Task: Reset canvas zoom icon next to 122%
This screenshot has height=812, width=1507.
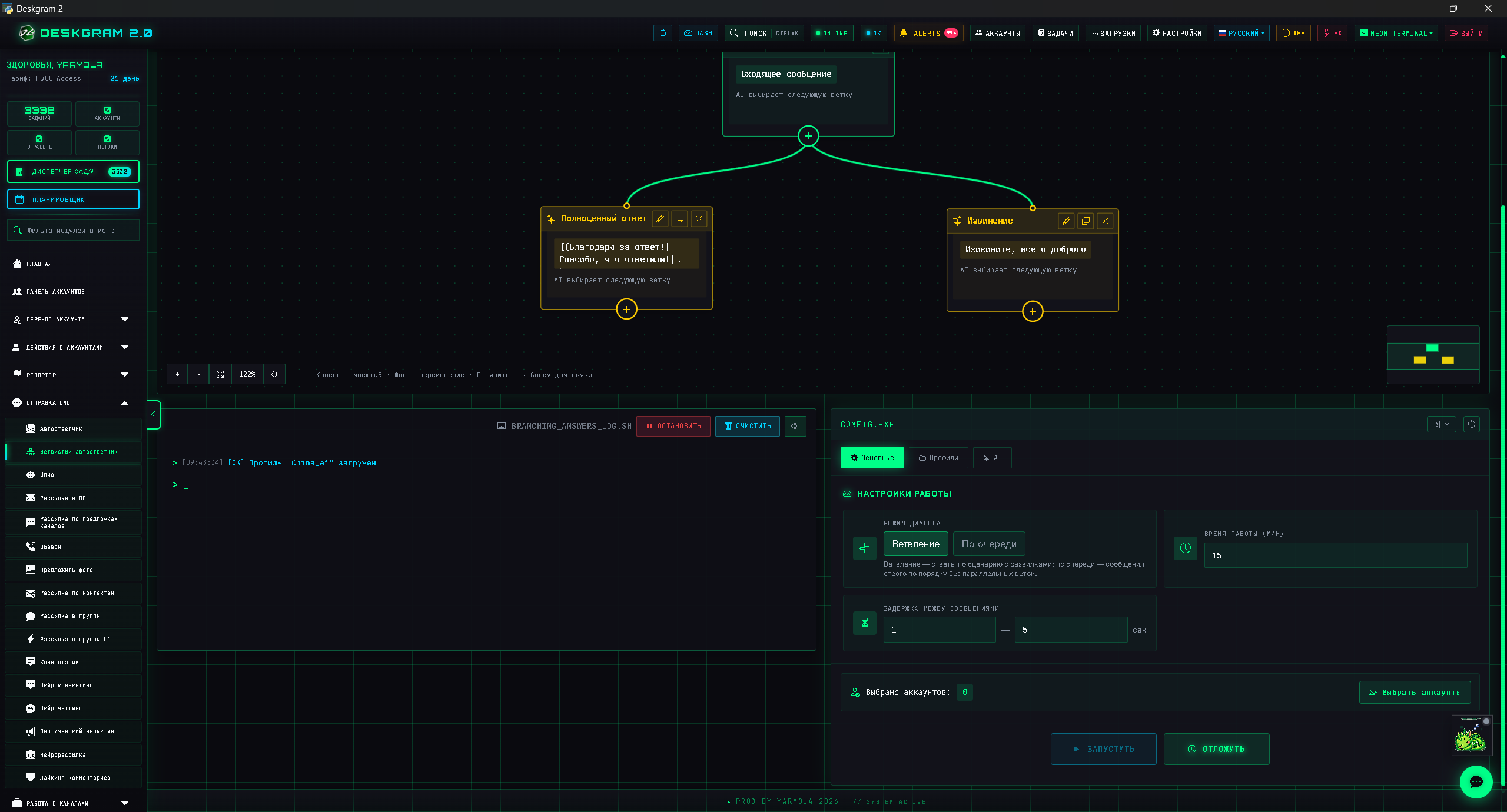Action: coord(274,374)
